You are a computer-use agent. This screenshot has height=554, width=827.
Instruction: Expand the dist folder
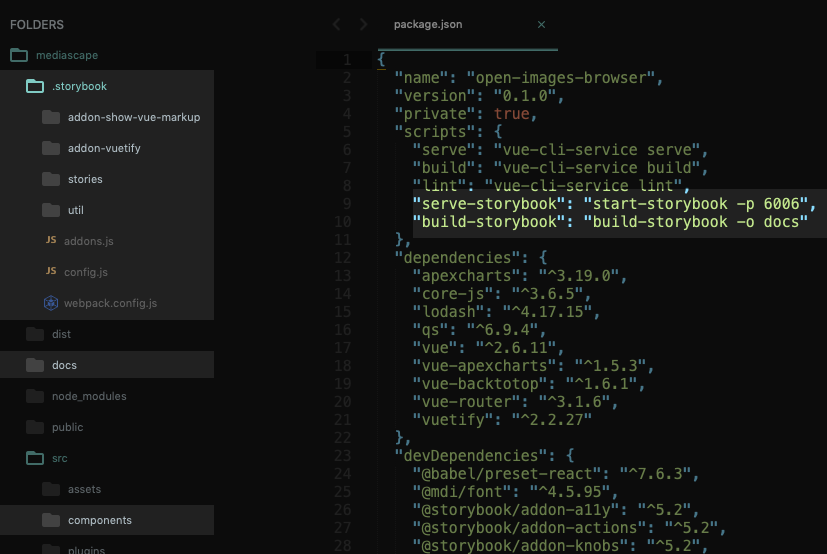point(61,334)
